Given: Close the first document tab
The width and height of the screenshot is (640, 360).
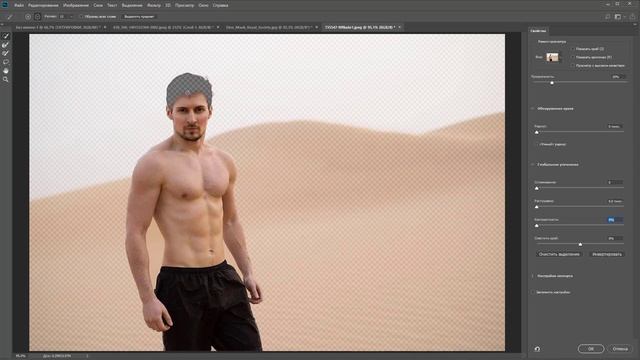Looking at the screenshot, I should pos(105,27).
